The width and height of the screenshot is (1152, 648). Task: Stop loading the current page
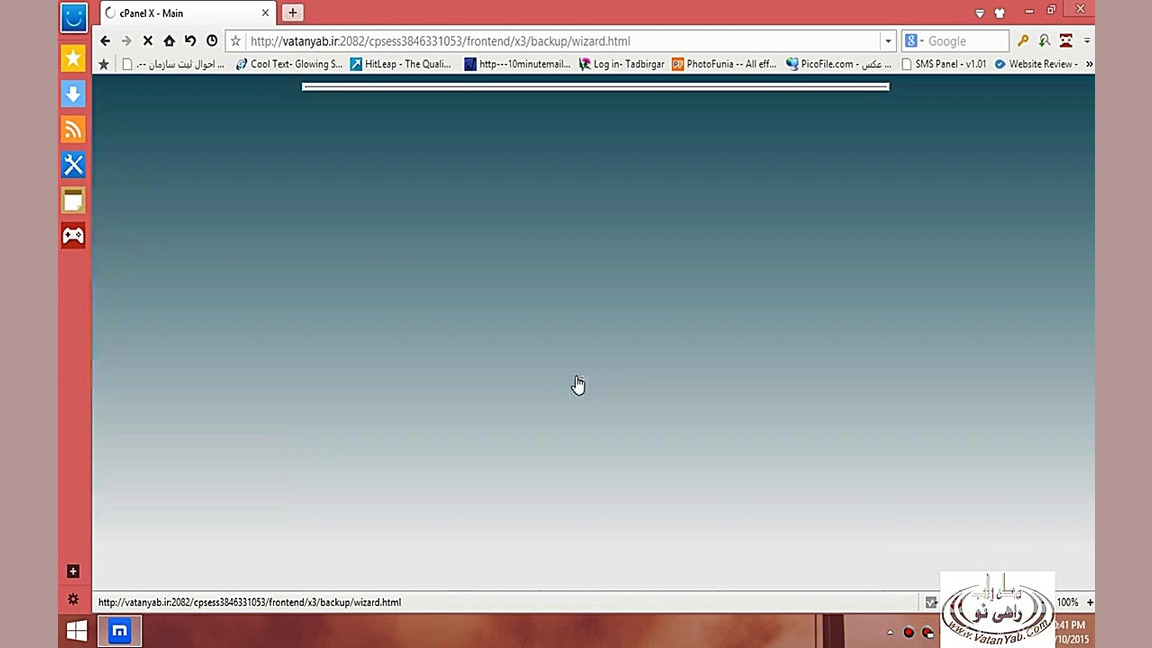tap(148, 41)
